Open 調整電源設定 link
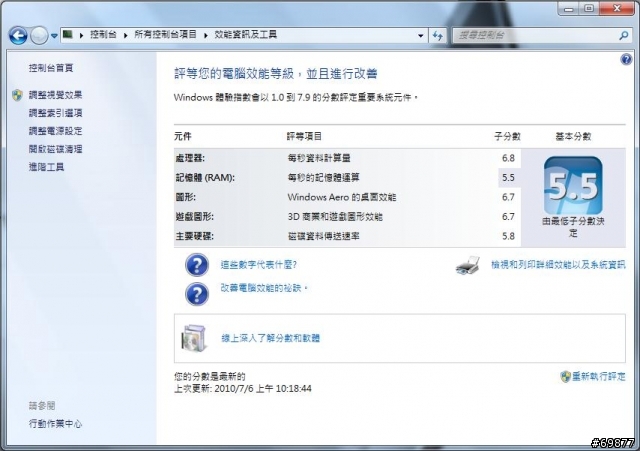This screenshot has height=451, width=640. (56, 131)
